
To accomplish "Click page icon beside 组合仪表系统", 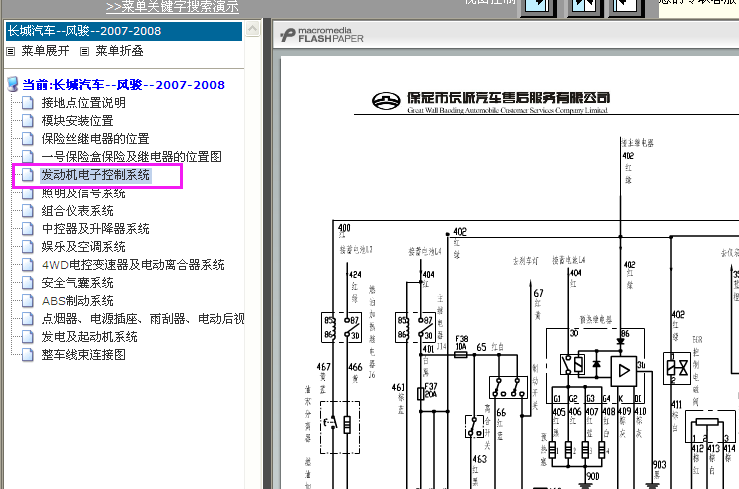I will coord(28,211).
